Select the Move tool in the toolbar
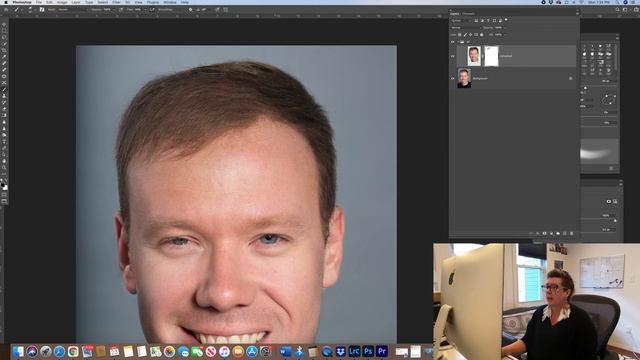 pos(4,24)
